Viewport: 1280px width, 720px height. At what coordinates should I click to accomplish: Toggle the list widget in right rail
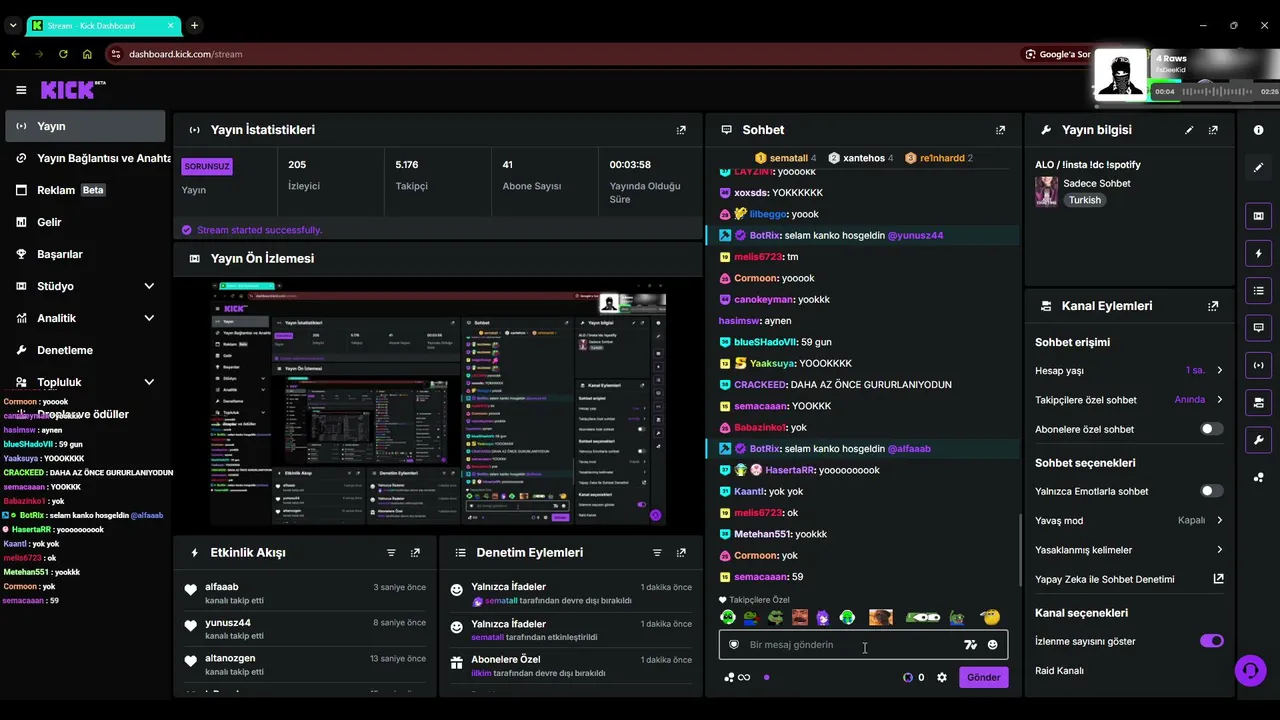[1258, 291]
